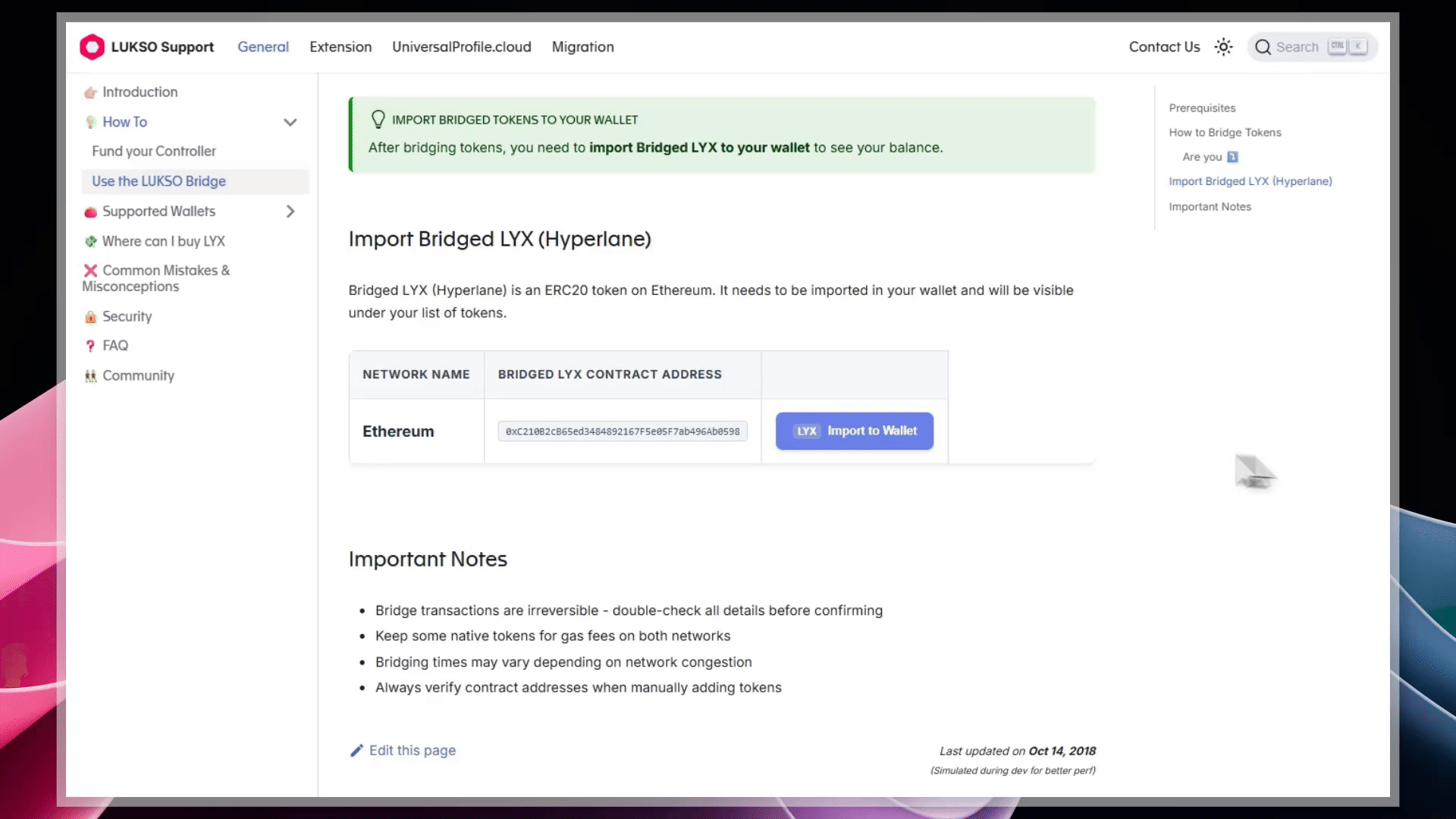Screen dimensions: 1456x819
Task: Click the Community people icon
Action: tap(90, 376)
